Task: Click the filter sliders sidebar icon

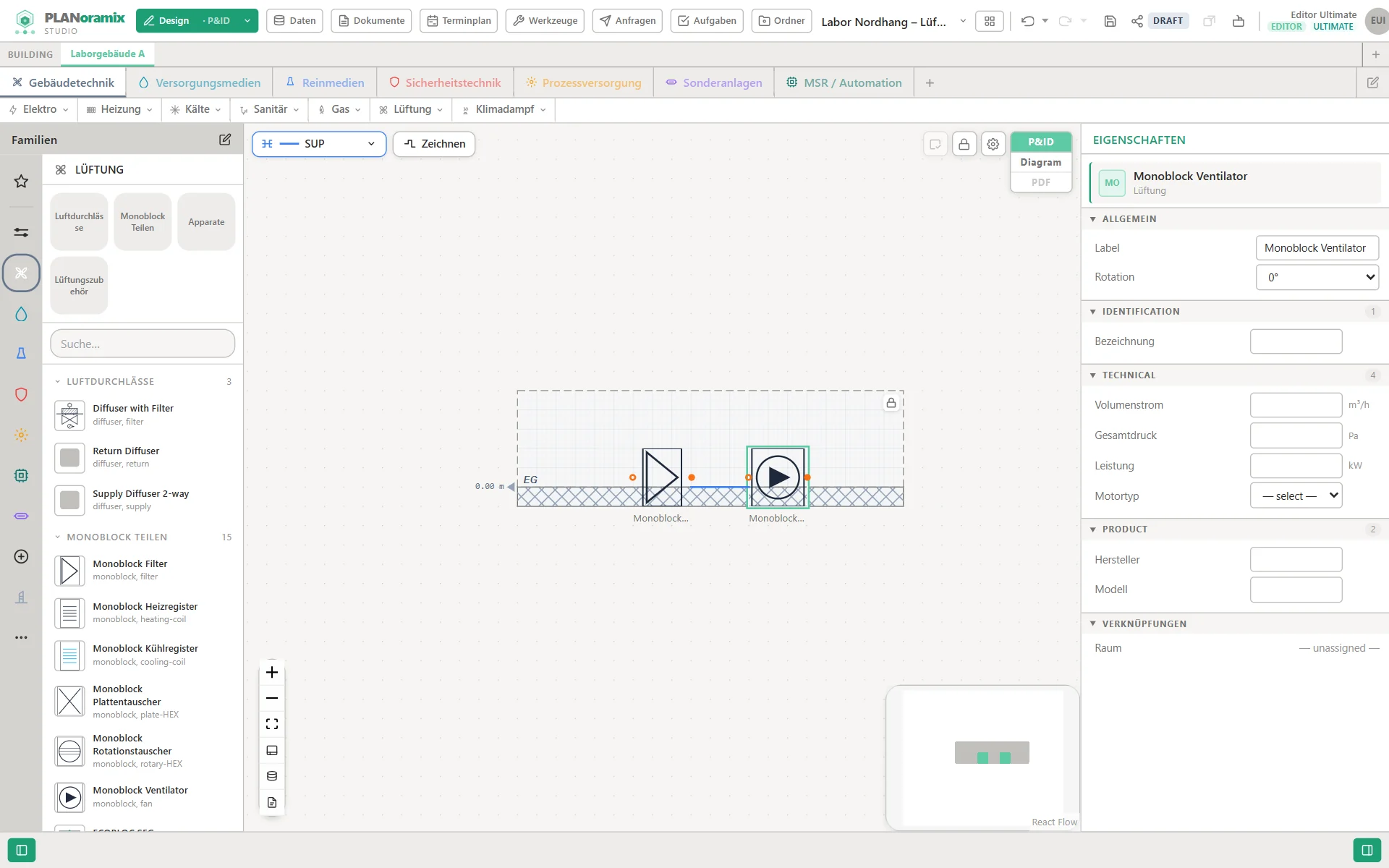Action: [x=21, y=232]
